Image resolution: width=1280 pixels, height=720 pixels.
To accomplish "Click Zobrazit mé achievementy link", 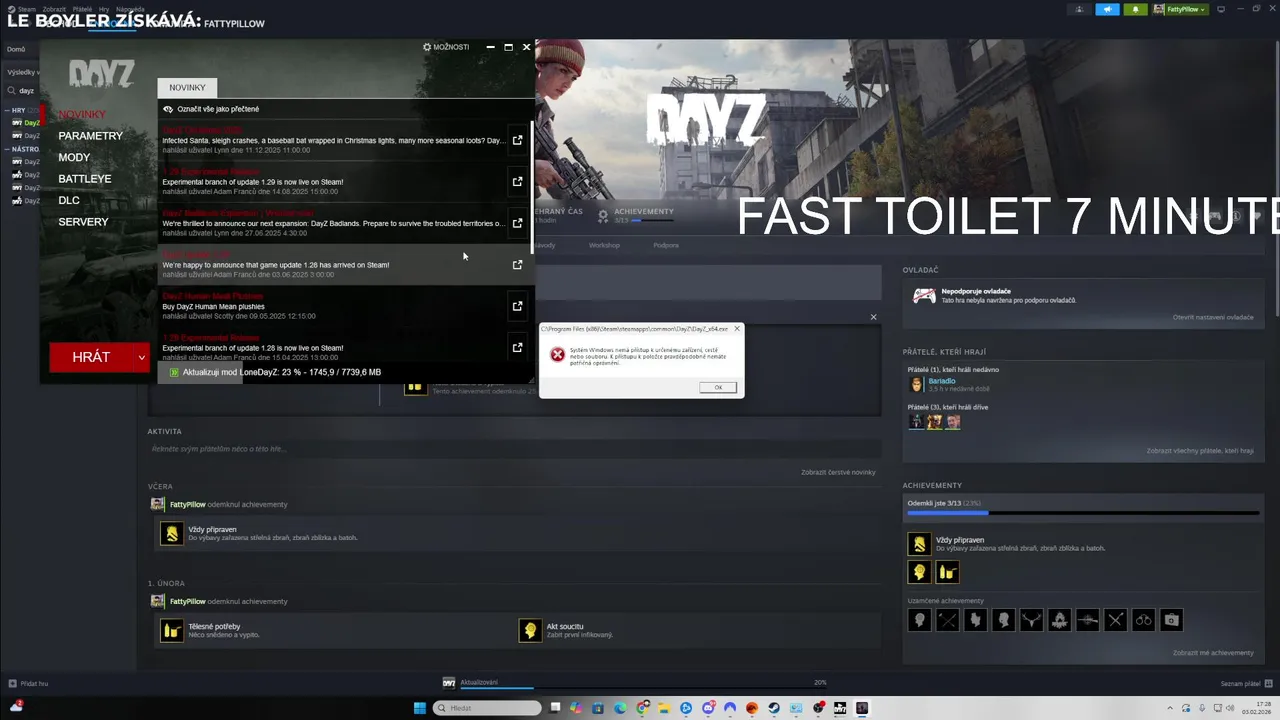I will point(1213,653).
